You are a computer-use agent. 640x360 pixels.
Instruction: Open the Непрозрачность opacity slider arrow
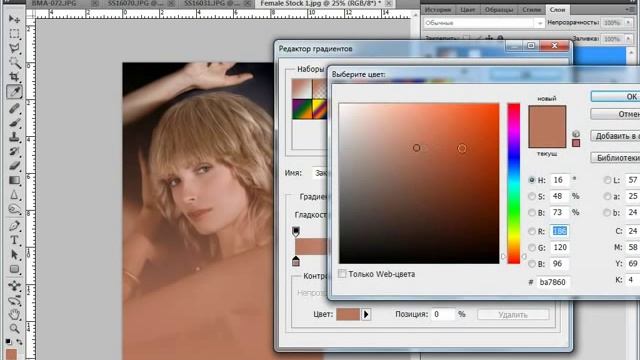pyautogui.click(x=628, y=23)
